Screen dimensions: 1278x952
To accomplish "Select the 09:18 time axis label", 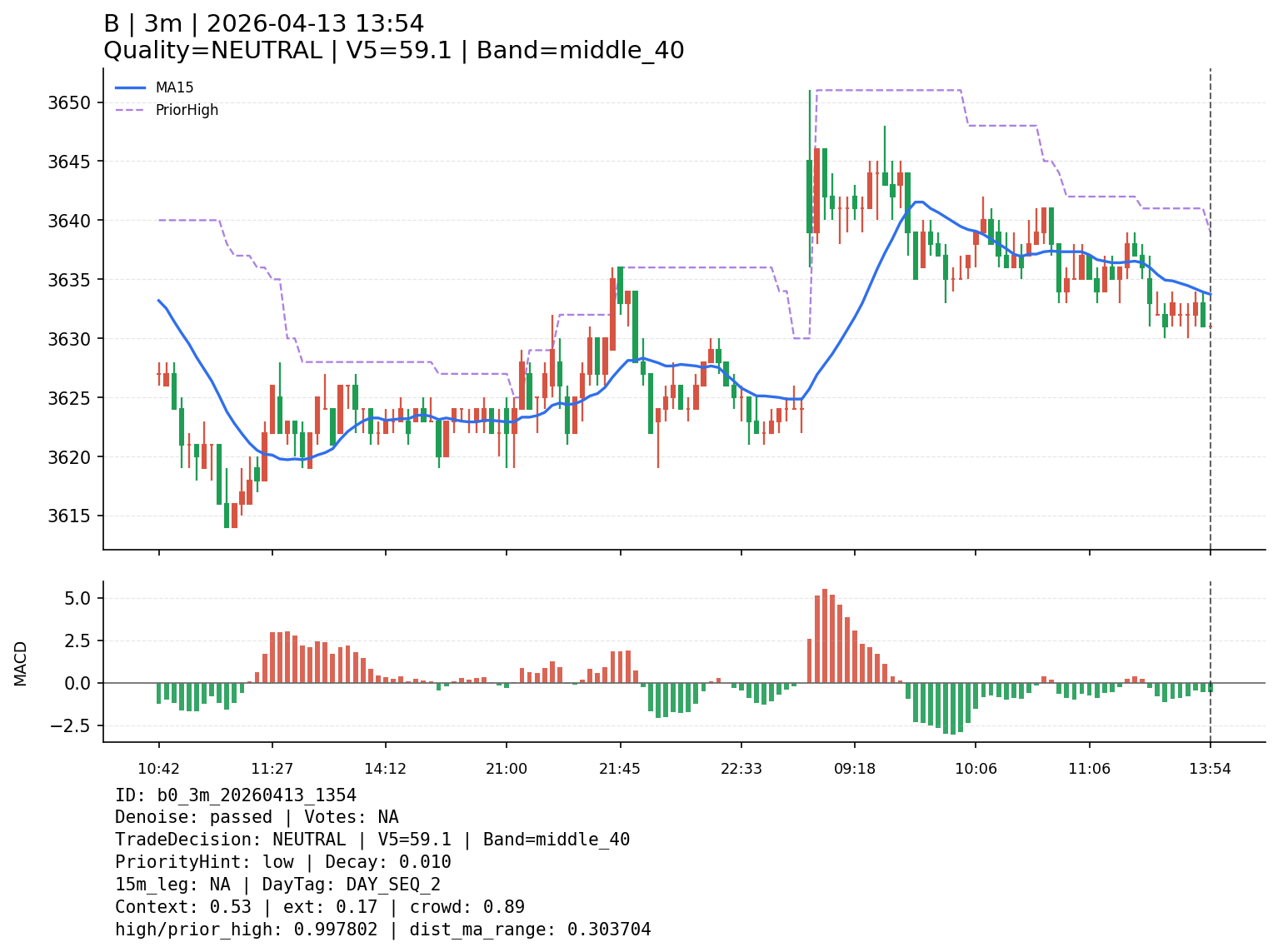I will pos(854,769).
